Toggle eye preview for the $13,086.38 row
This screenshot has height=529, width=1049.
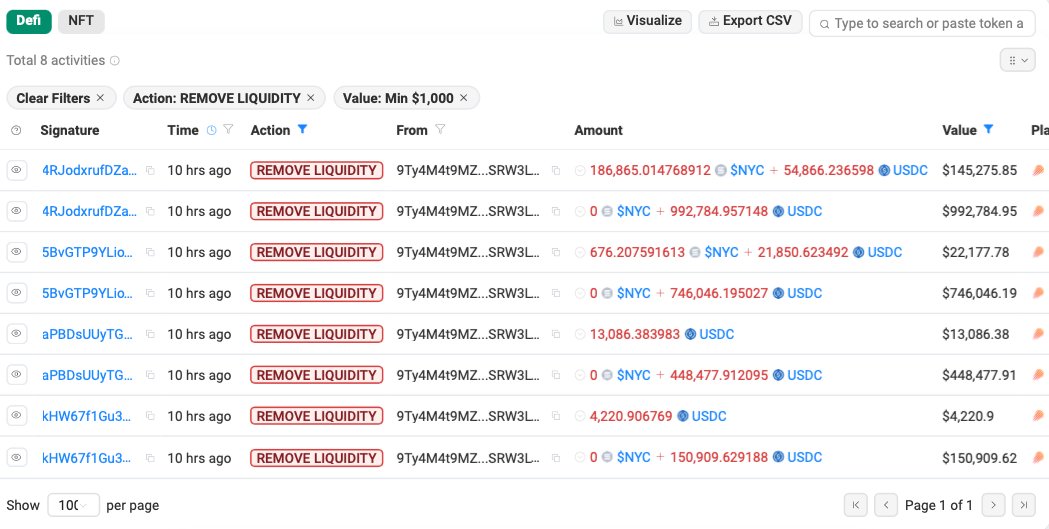(17, 334)
